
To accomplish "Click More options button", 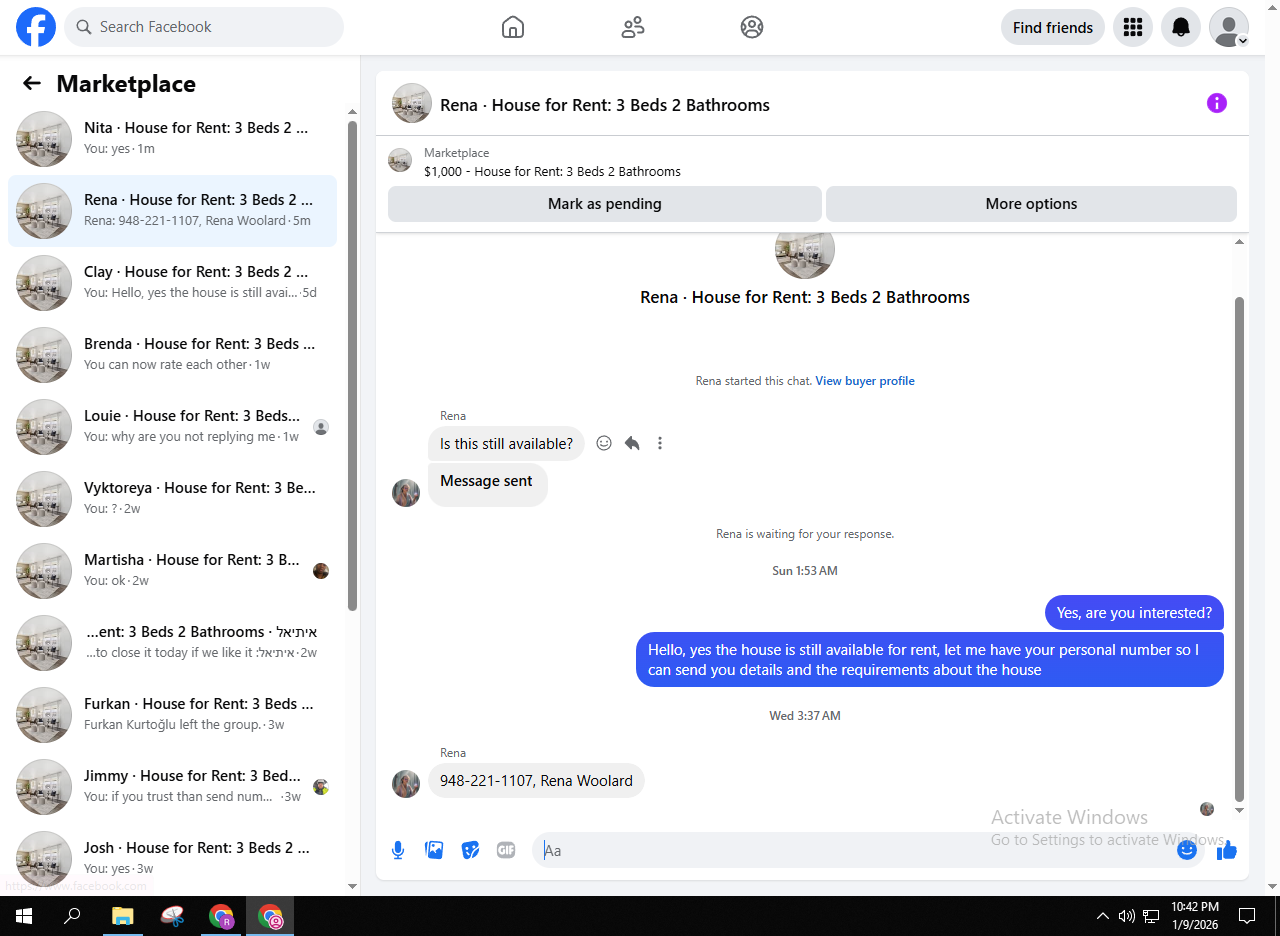I will click(1031, 204).
